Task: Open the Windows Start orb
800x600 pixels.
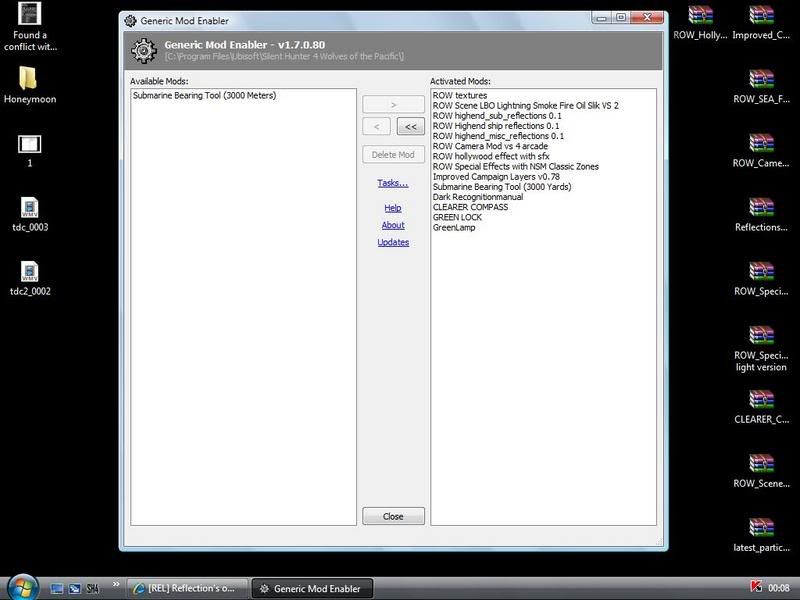Action: 22,588
